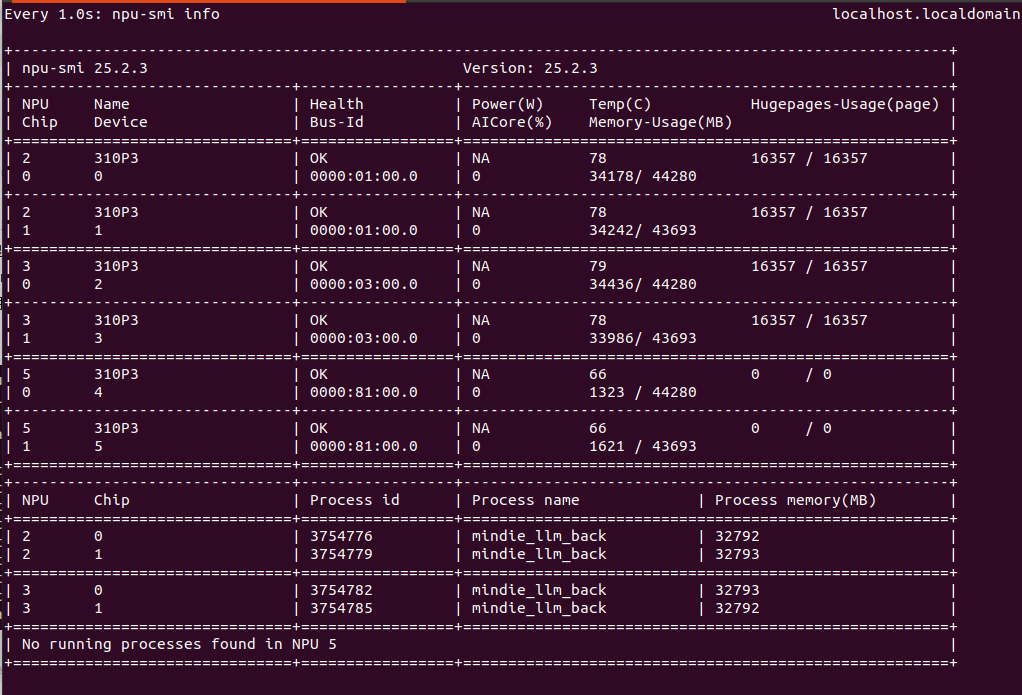Click the 'npu-smi 25.2.3' header text

pos(85,68)
